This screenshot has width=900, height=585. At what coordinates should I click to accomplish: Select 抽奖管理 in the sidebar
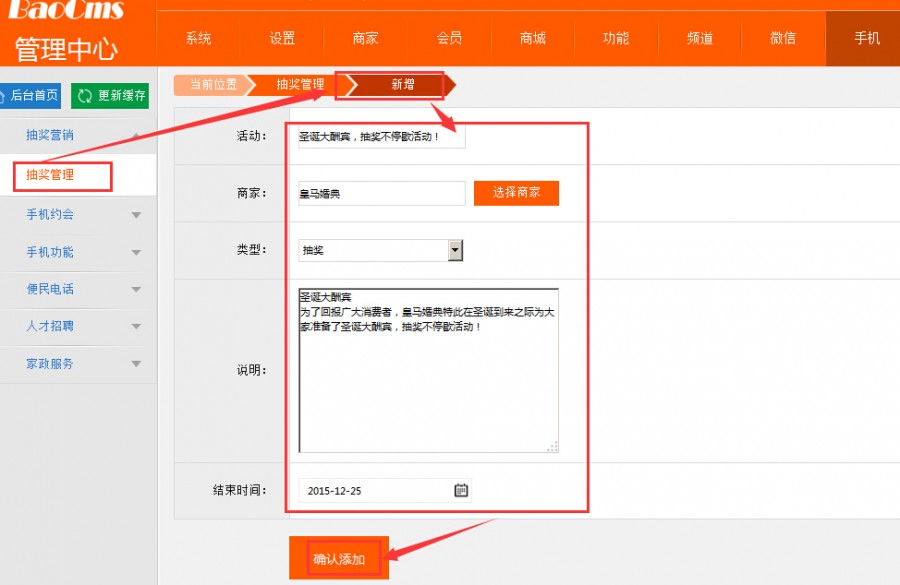click(x=78, y=175)
